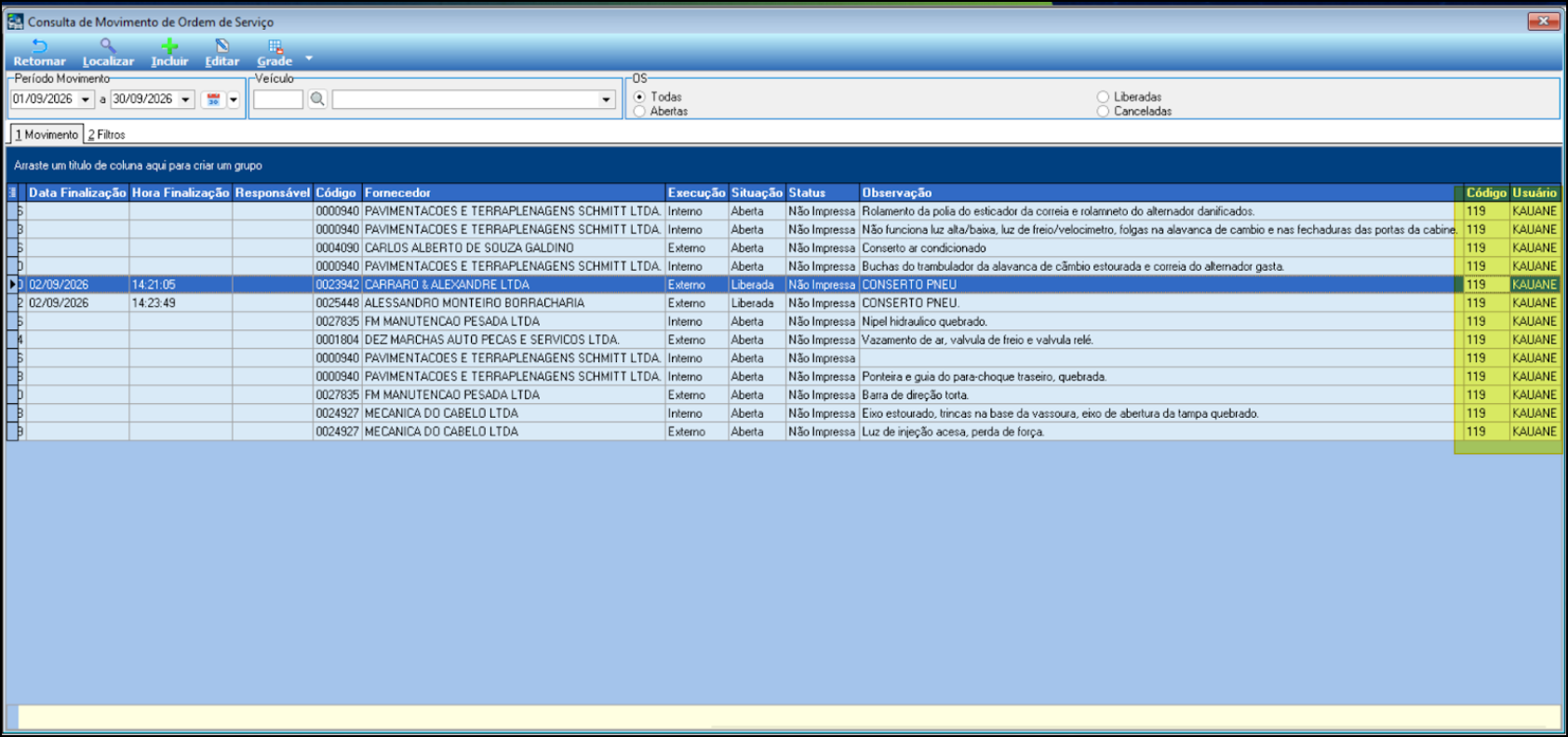The image size is (1568, 737).
Task: Switch to the 1 Movimento tab
Action: pyautogui.click(x=47, y=135)
